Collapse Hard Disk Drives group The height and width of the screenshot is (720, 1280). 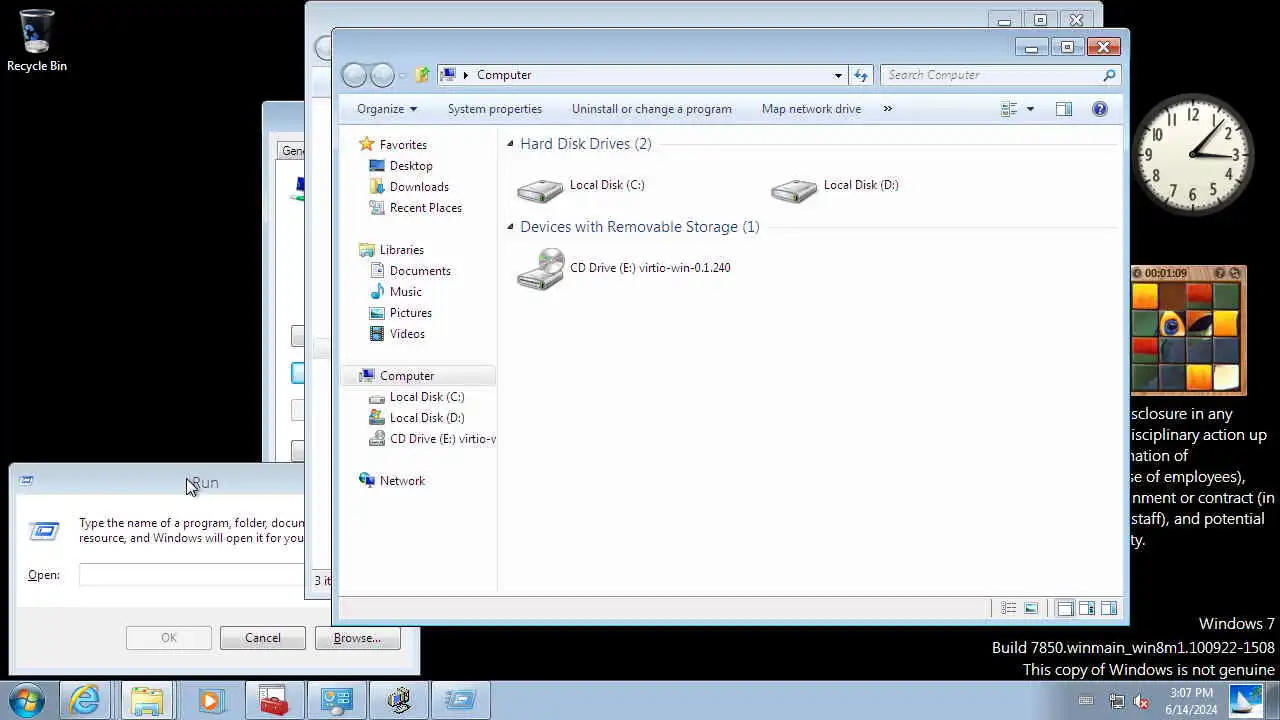510,144
